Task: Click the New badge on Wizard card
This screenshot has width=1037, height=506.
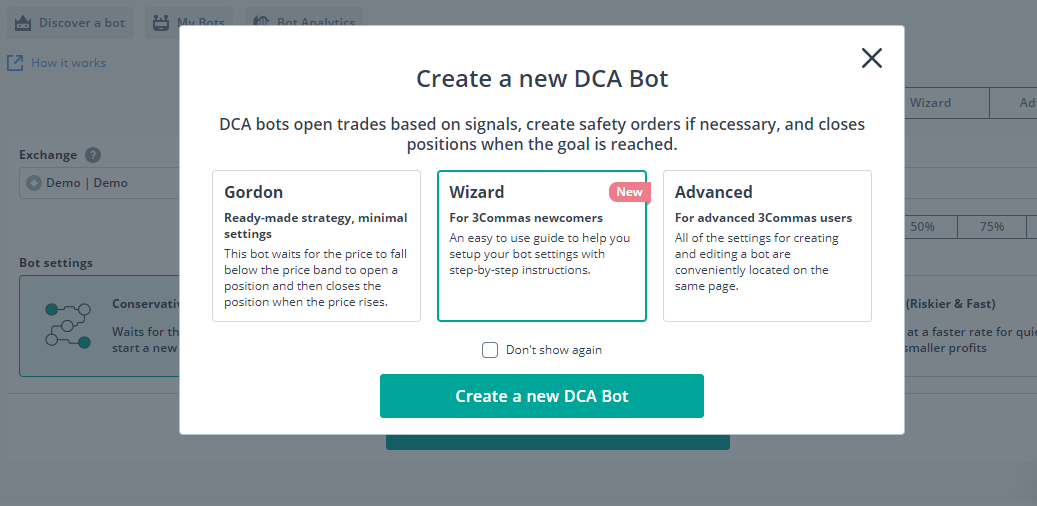Action: click(x=630, y=192)
